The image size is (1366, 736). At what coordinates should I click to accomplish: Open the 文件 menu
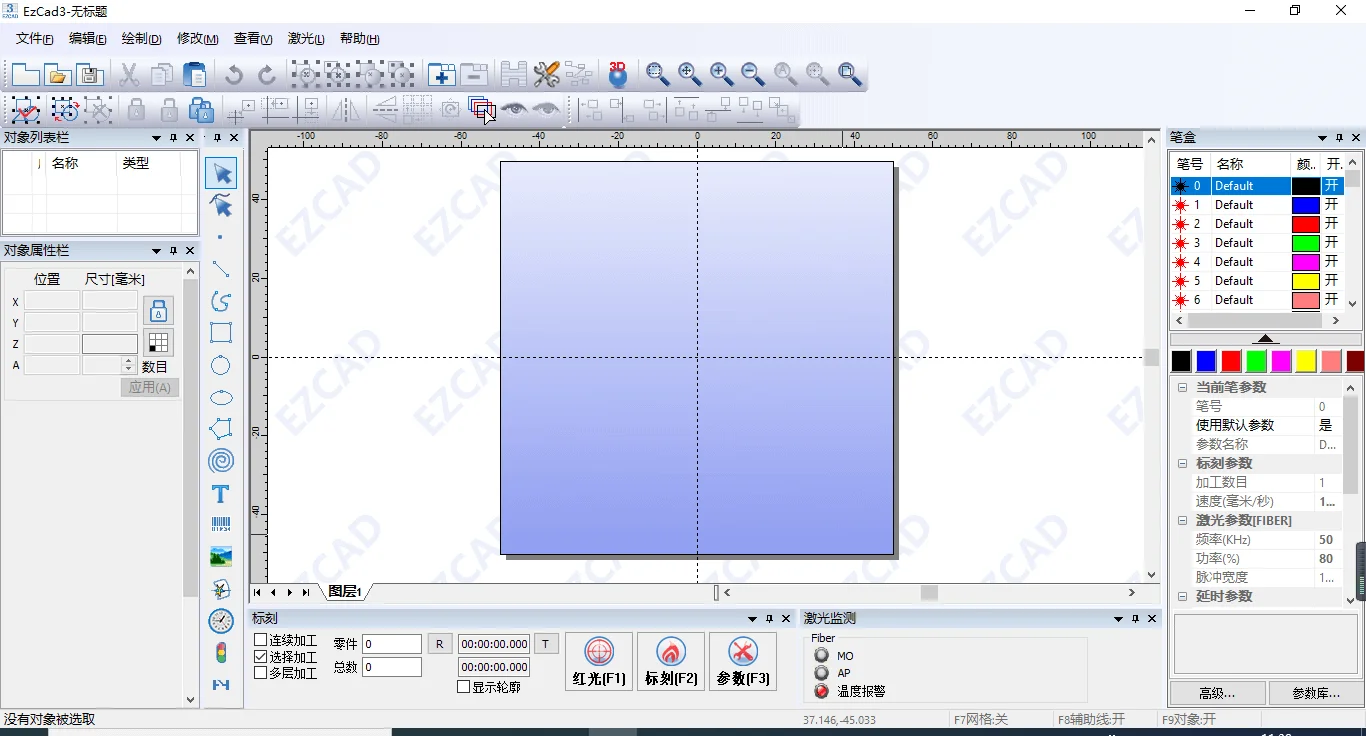point(35,39)
